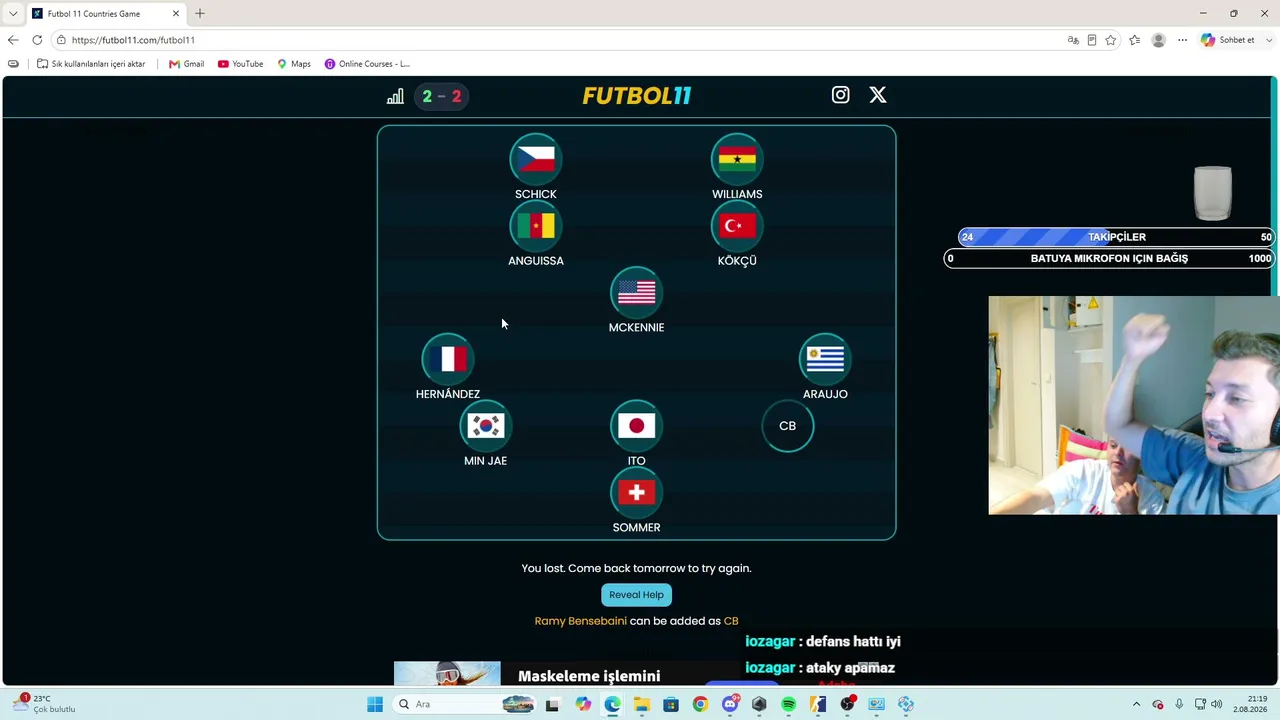The width and height of the screenshot is (1280, 720).
Task: Open the volume control in tray
Action: click(1216, 705)
